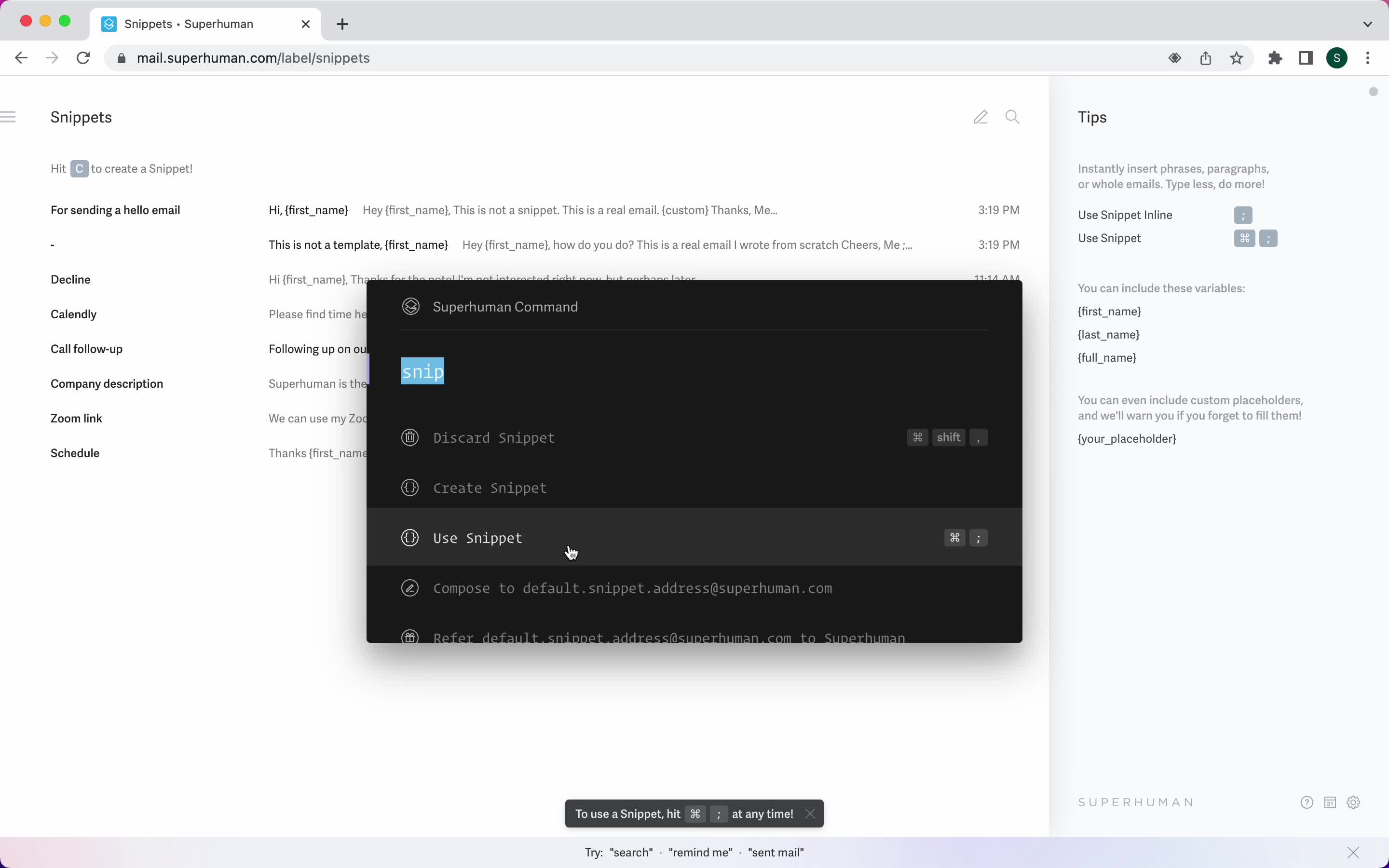Image resolution: width=1389 pixels, height=868 pixels.
Task: Click the {full_name} variable in Tips
Action: pyautogui.click(x=1106, y=358)
